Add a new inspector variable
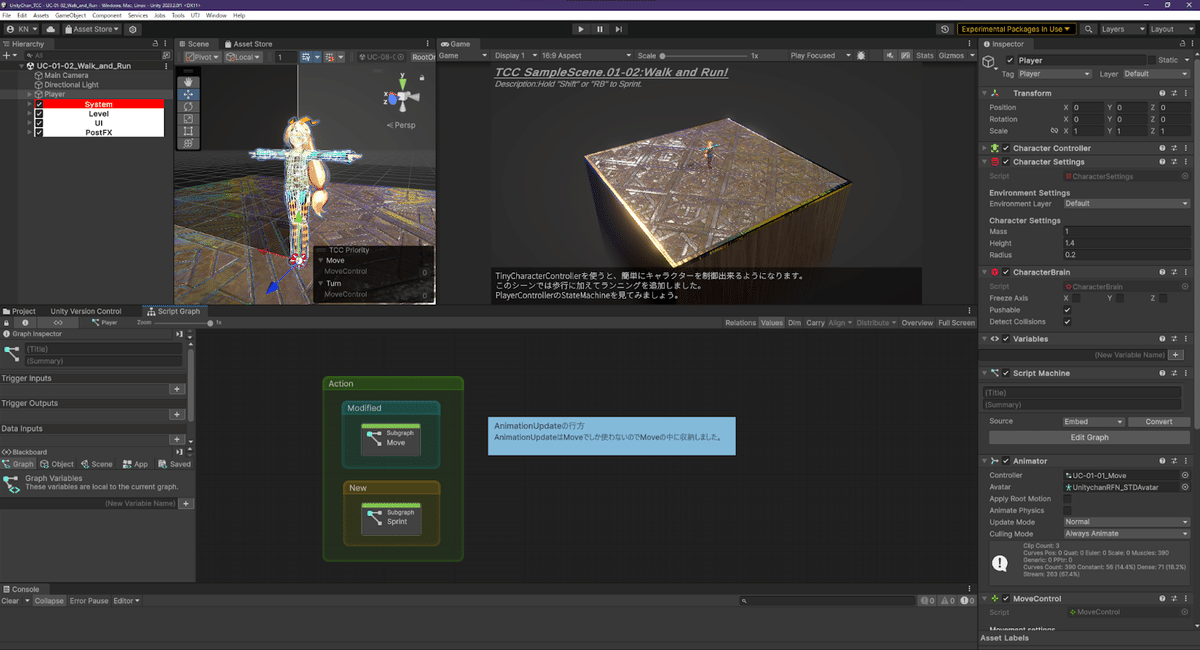Screen dimensions: 1200x650 pyautogui.click(x=1176, y=355)
